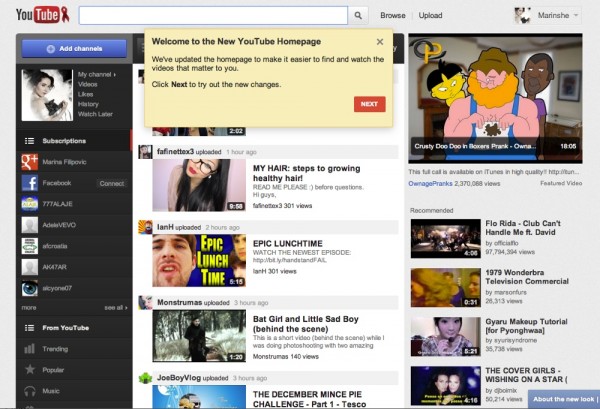Open the Upload link
The height and width of the screenshot is (409, 600).
coord(430,15)
